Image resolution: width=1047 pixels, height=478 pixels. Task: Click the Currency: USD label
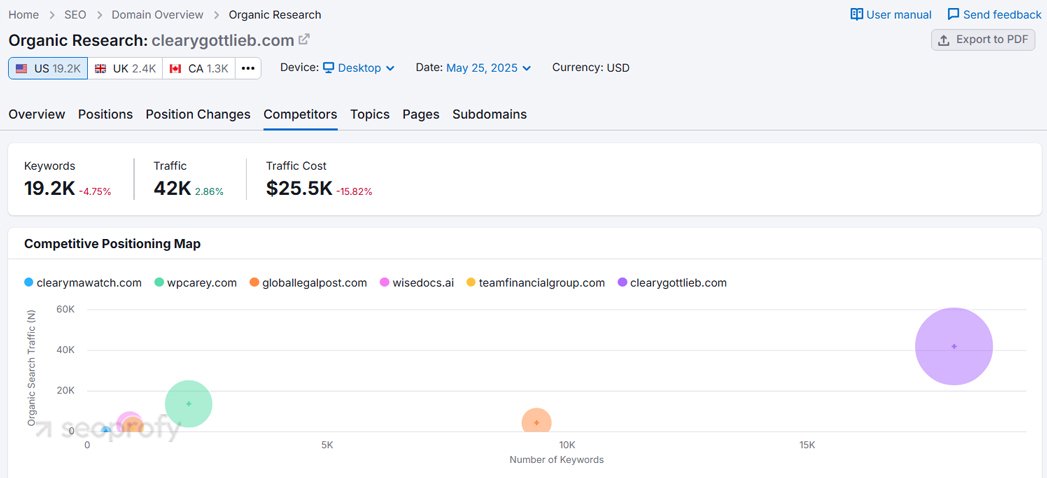click(x=590, y=67)
